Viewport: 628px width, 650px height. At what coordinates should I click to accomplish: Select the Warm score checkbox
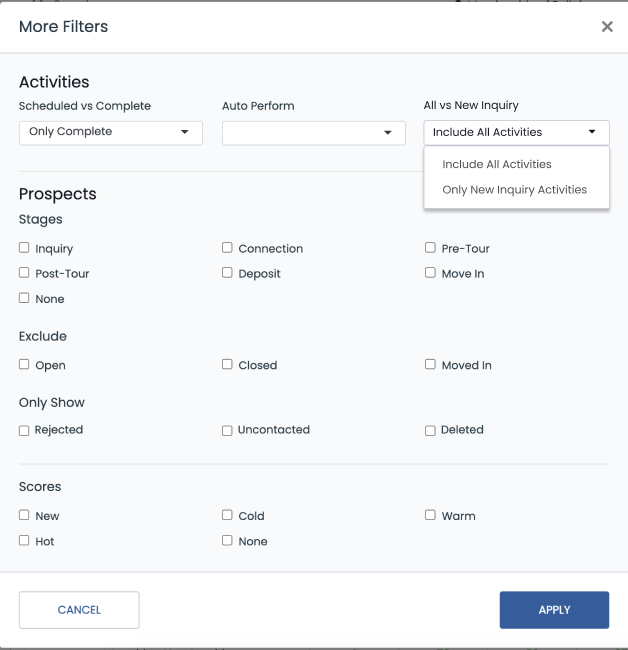[x=430, y=515]
